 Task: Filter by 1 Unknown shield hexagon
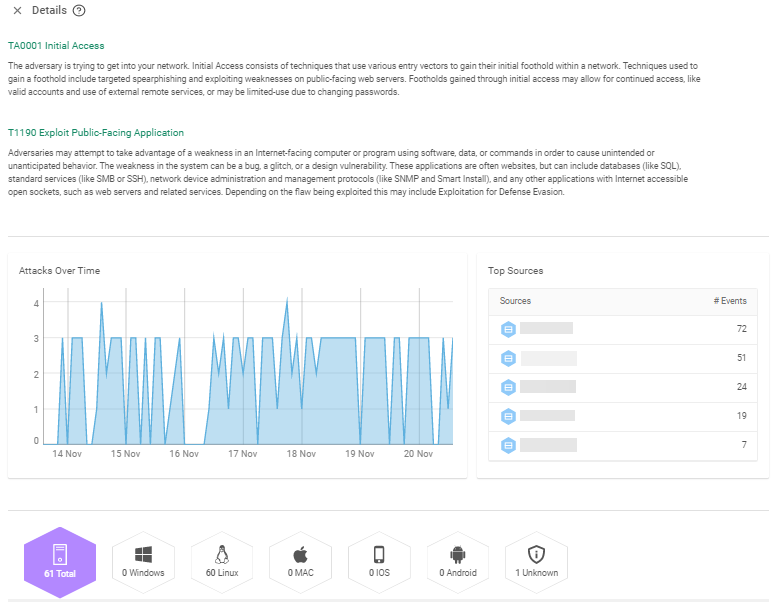coord(536,561)
